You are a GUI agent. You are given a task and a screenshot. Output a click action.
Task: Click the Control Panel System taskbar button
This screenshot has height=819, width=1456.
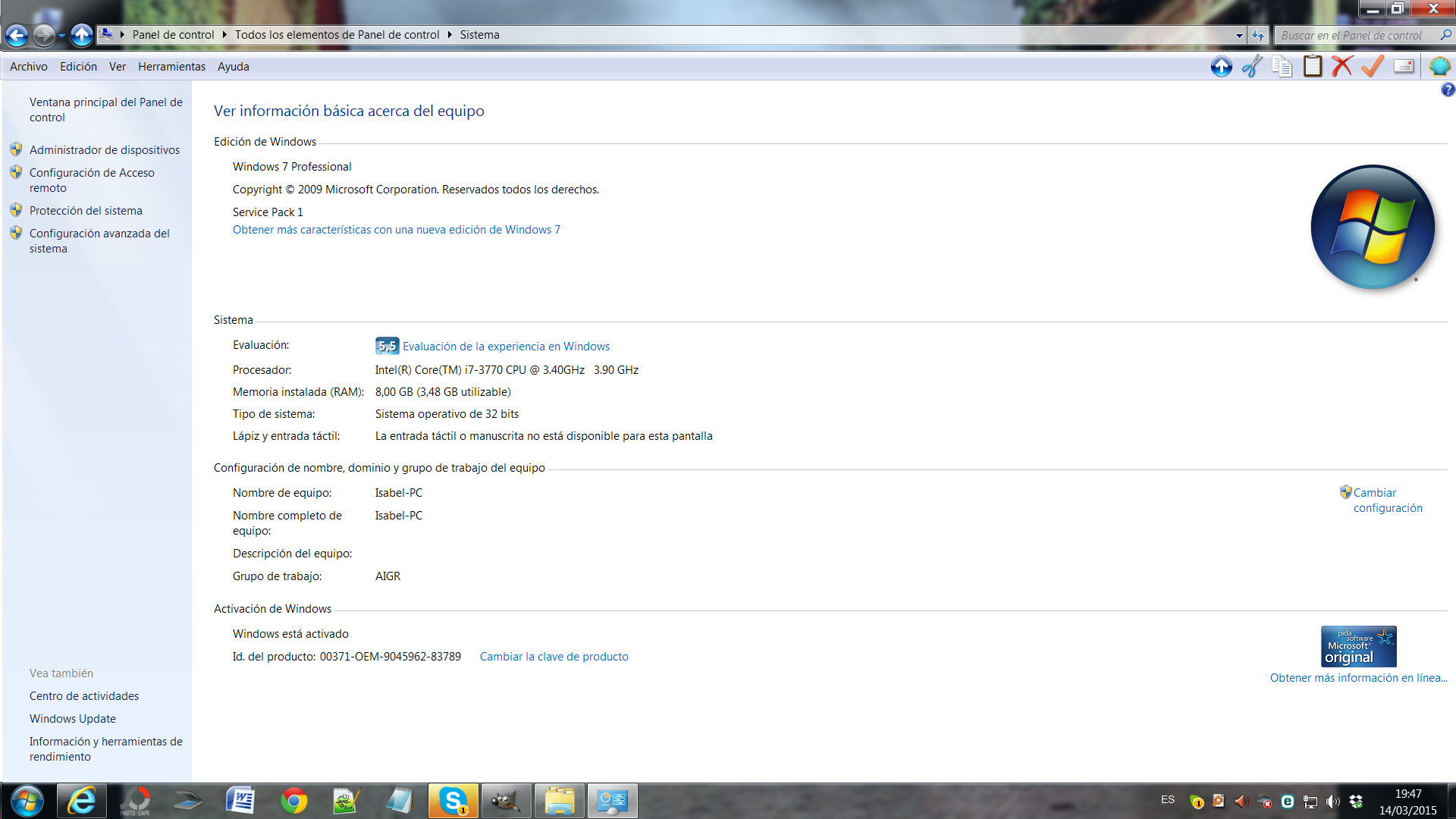coord(613,801)
